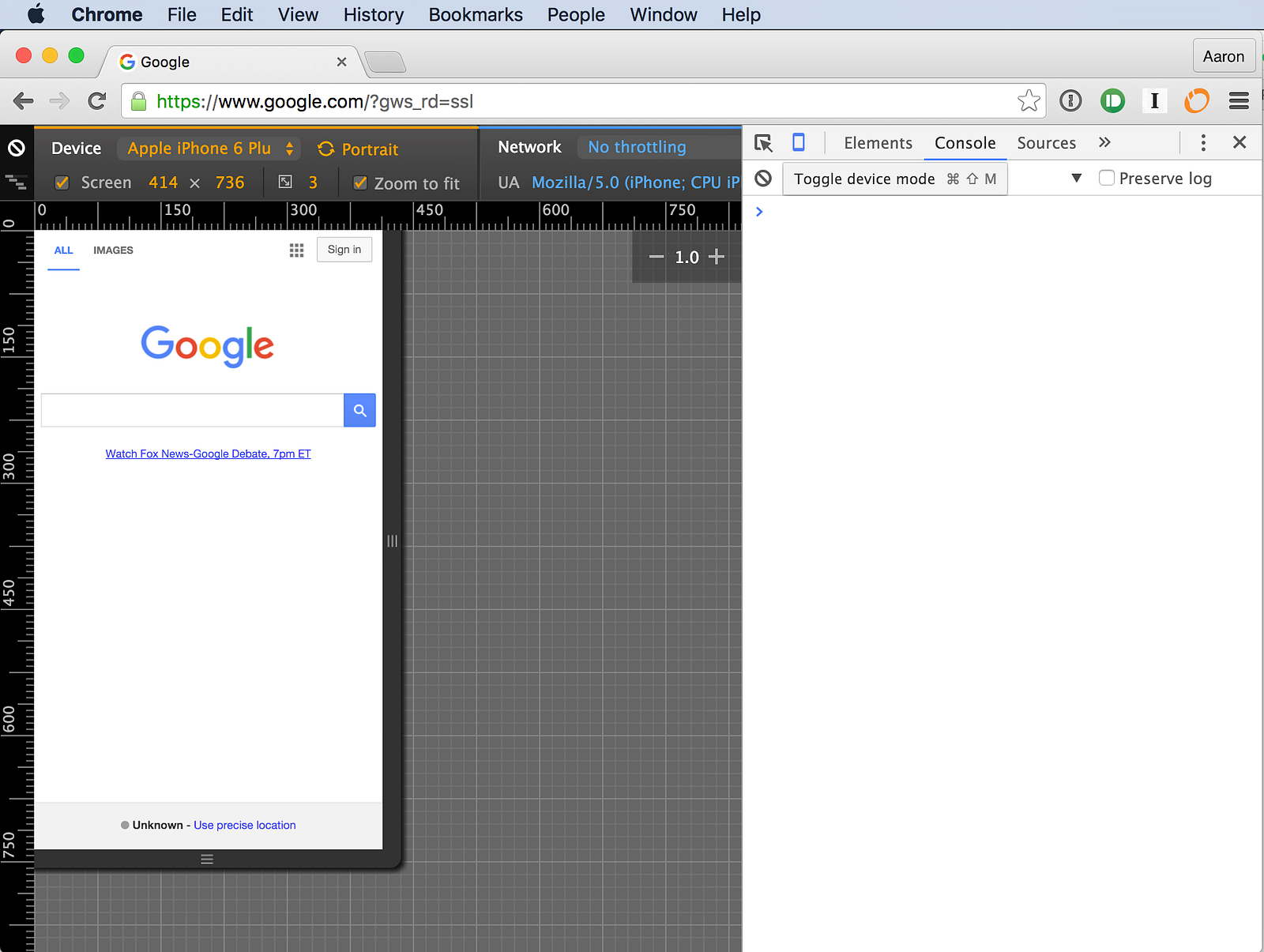Screen dimensions: 1264x952
Task: Open a new browser tab
Action: click(386, 62)
